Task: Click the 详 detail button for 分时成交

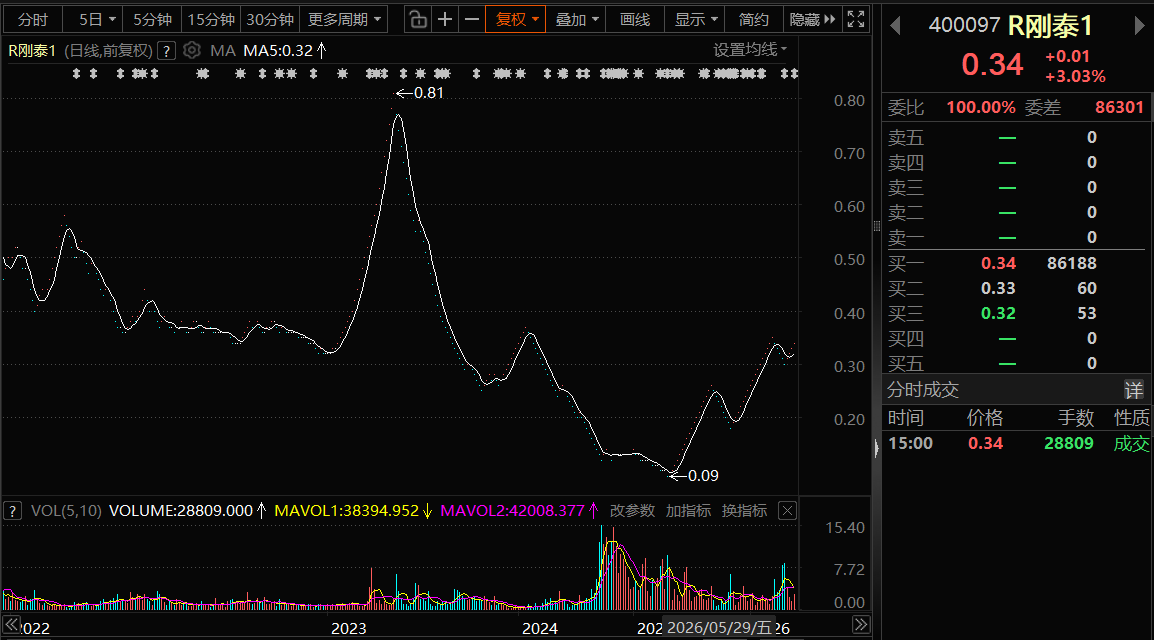Action: [1133, 390]
